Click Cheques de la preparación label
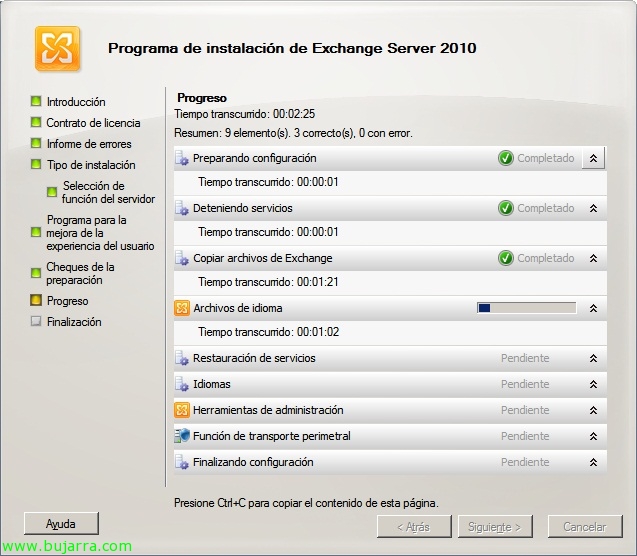This screenshot has height=556, width=637. pyautogui.click(x=80, y=273)
